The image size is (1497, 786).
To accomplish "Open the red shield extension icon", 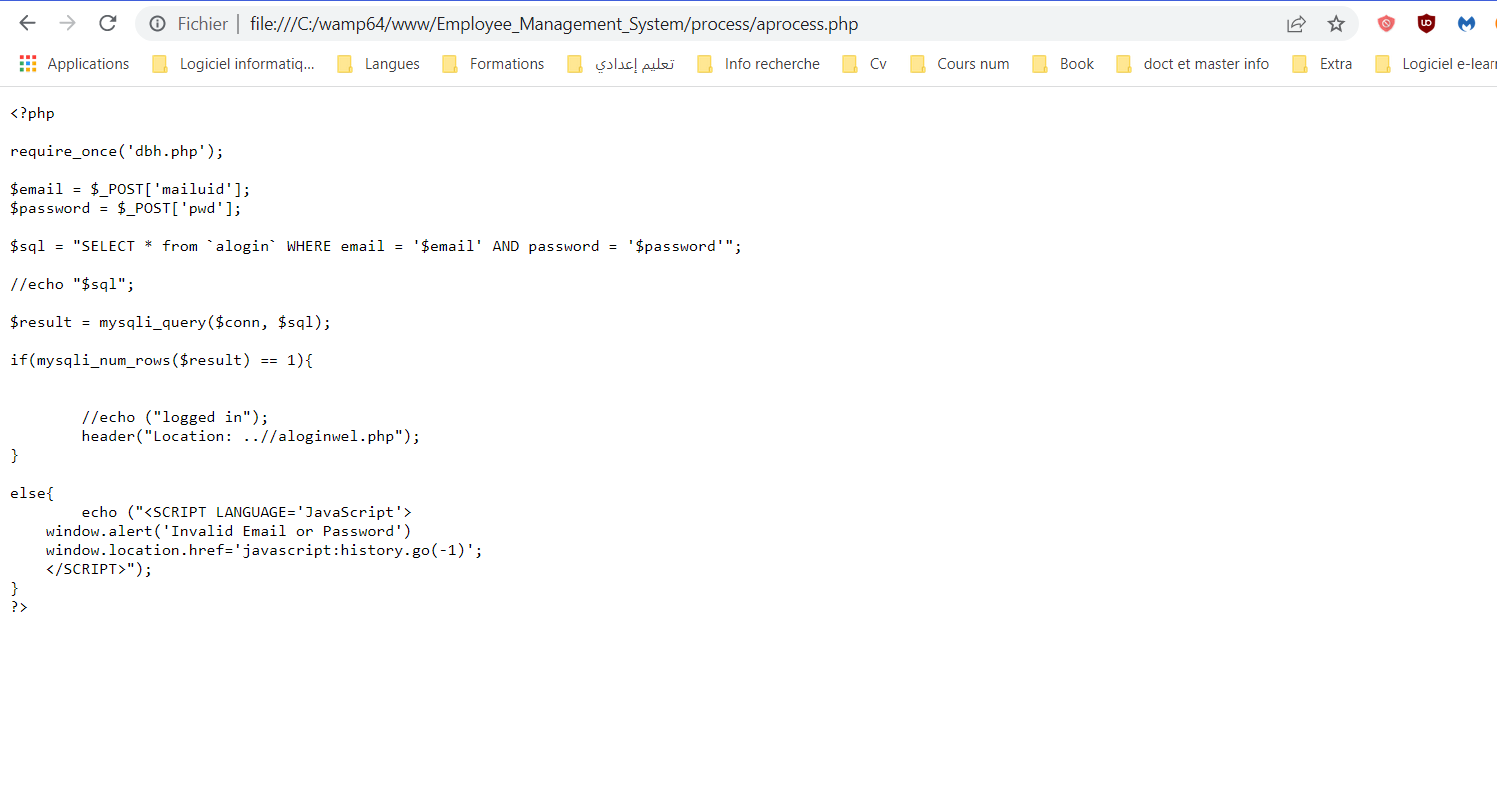I will click(1386, 24).
